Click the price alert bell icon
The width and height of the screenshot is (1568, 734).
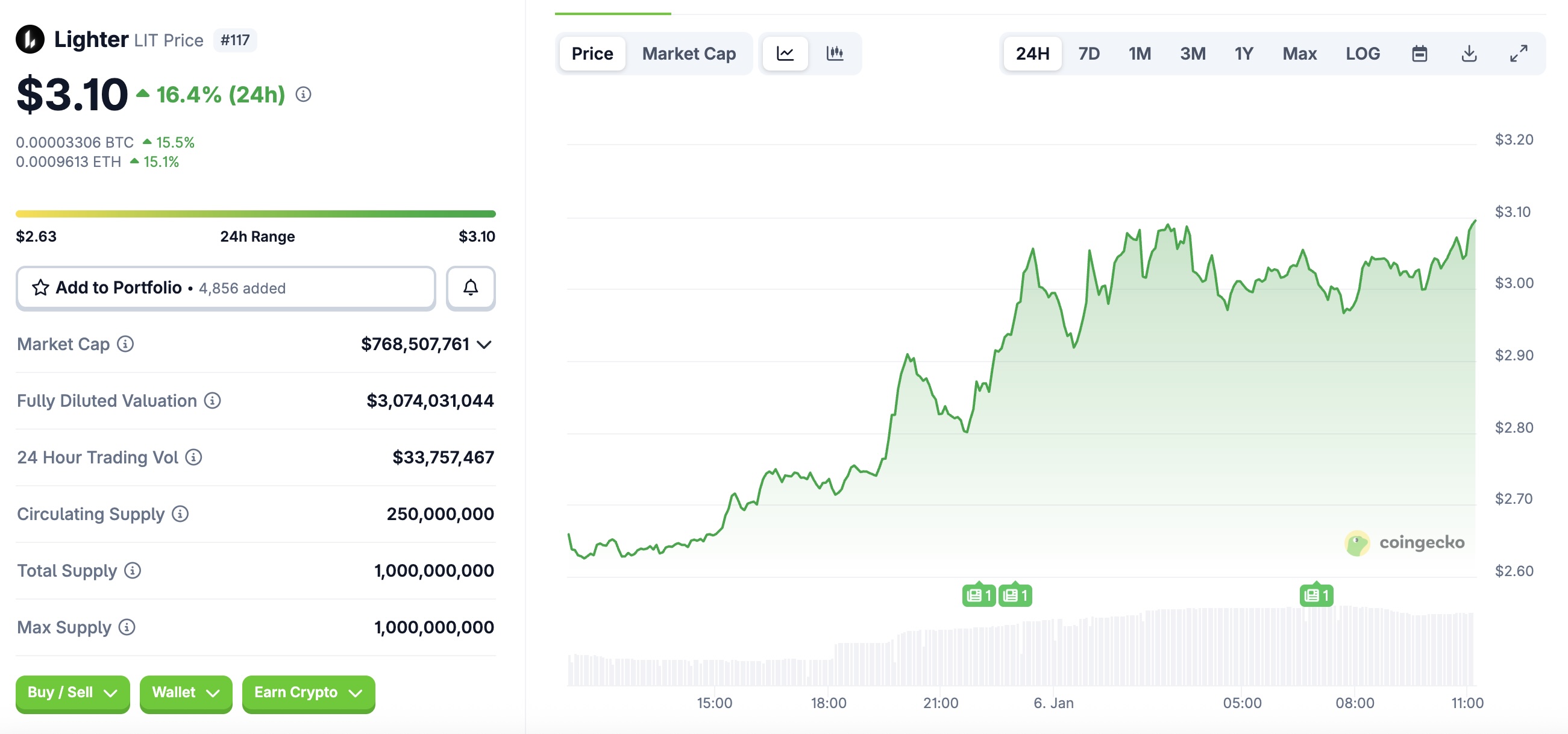[471, 288]
